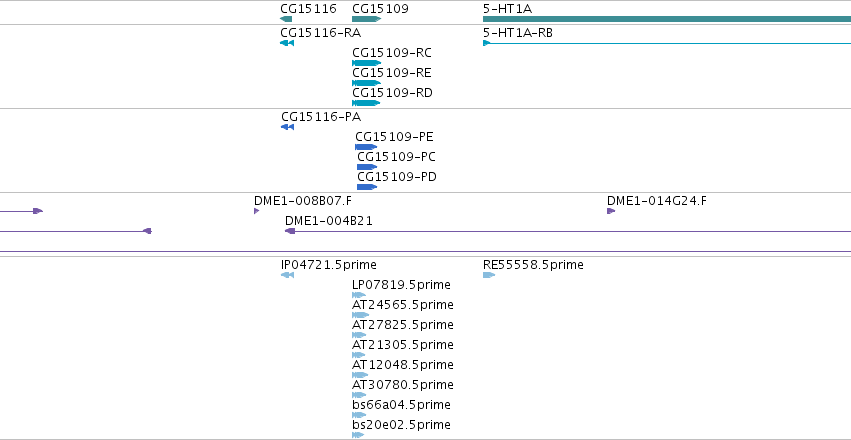Click the AT30780.5prime EST label
The height and width of the screenshot is (440, 851).
[x=403, y=385]
